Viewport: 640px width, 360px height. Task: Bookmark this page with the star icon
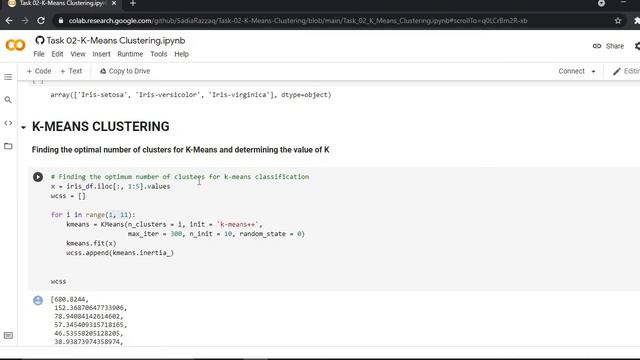coord(618,20)
